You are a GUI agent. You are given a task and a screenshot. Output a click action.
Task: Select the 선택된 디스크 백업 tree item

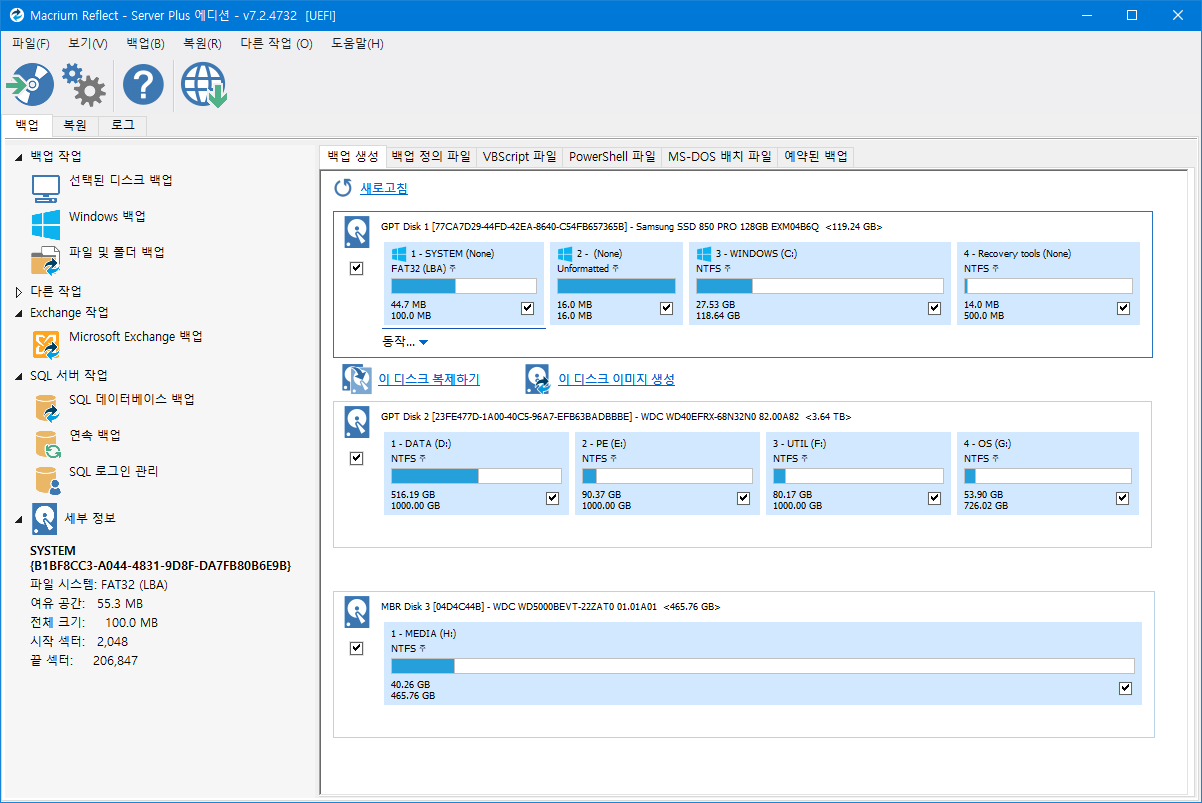click(121, 181)
